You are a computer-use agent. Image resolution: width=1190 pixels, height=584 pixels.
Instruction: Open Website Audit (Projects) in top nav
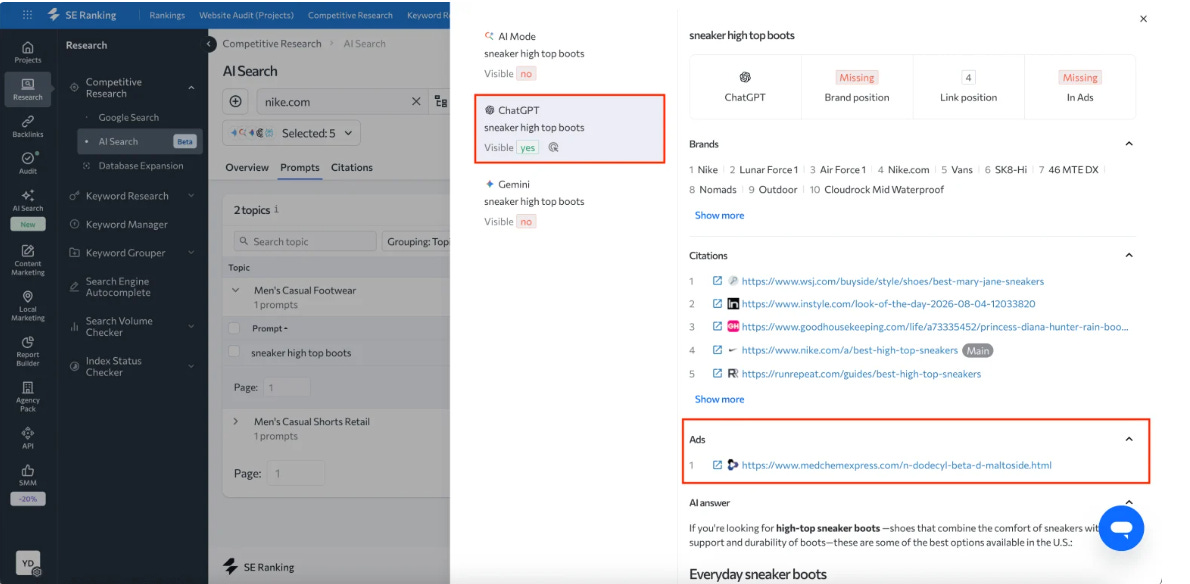[247, 15]
